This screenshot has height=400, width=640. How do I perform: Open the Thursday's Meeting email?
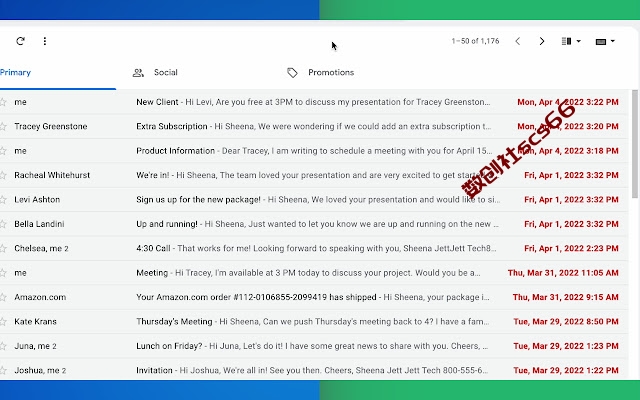[x=313, y=322]
